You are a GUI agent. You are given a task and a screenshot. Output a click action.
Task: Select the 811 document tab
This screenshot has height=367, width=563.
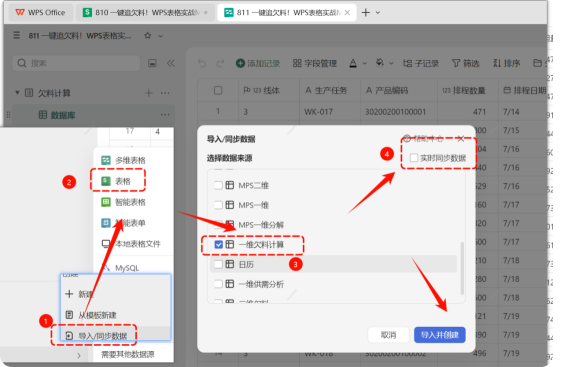pyautogui.click(x=287, y=13)
